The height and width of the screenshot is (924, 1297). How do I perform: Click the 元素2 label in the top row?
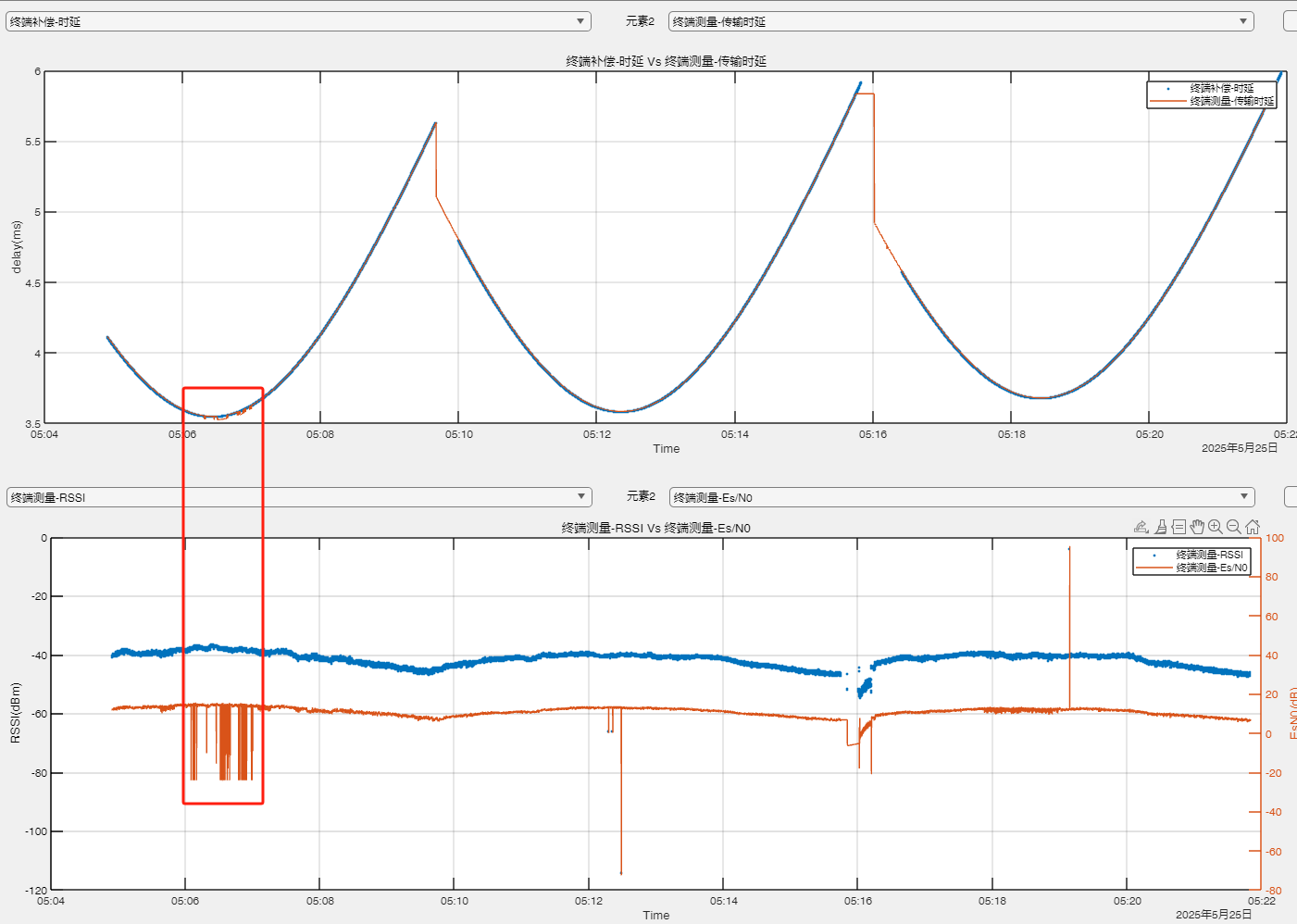click(640, 21)
